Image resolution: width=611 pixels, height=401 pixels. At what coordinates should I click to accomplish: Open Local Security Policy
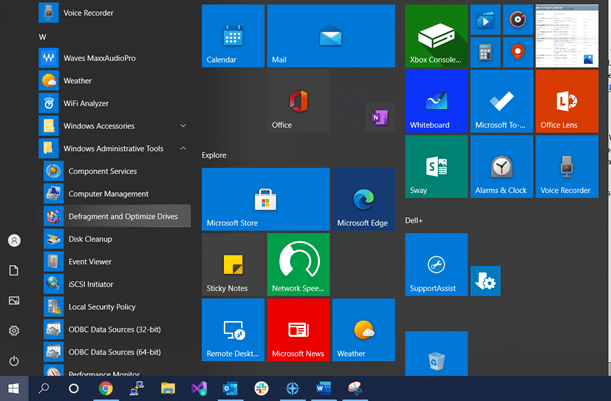(x=117, y=307)
